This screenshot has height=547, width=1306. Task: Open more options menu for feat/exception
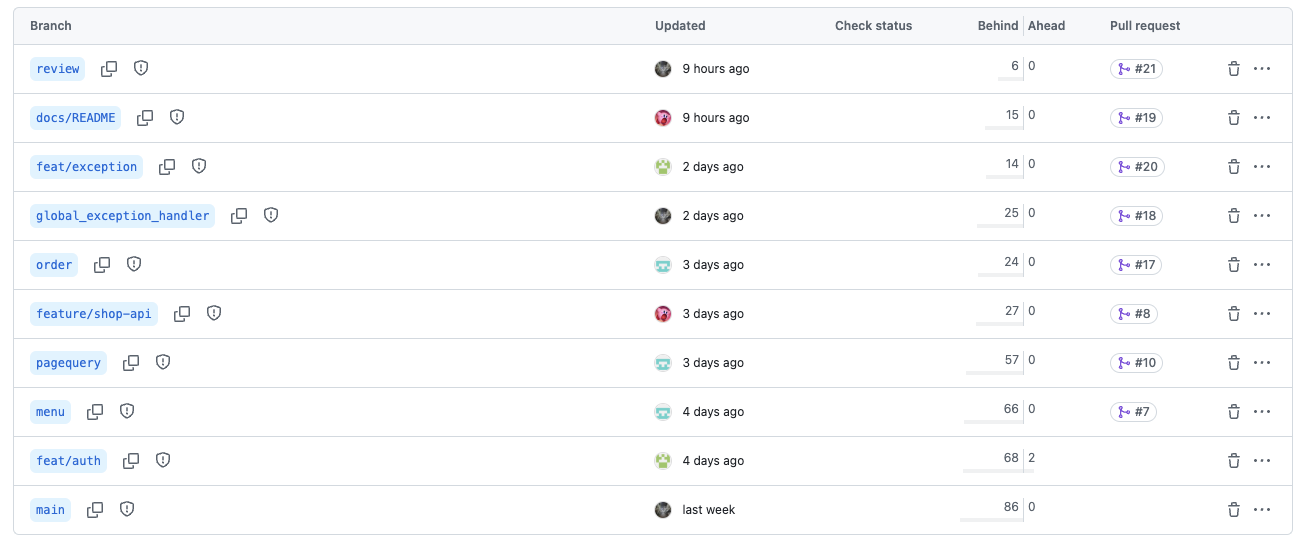pyautogui.click(x=1262, y=167)
